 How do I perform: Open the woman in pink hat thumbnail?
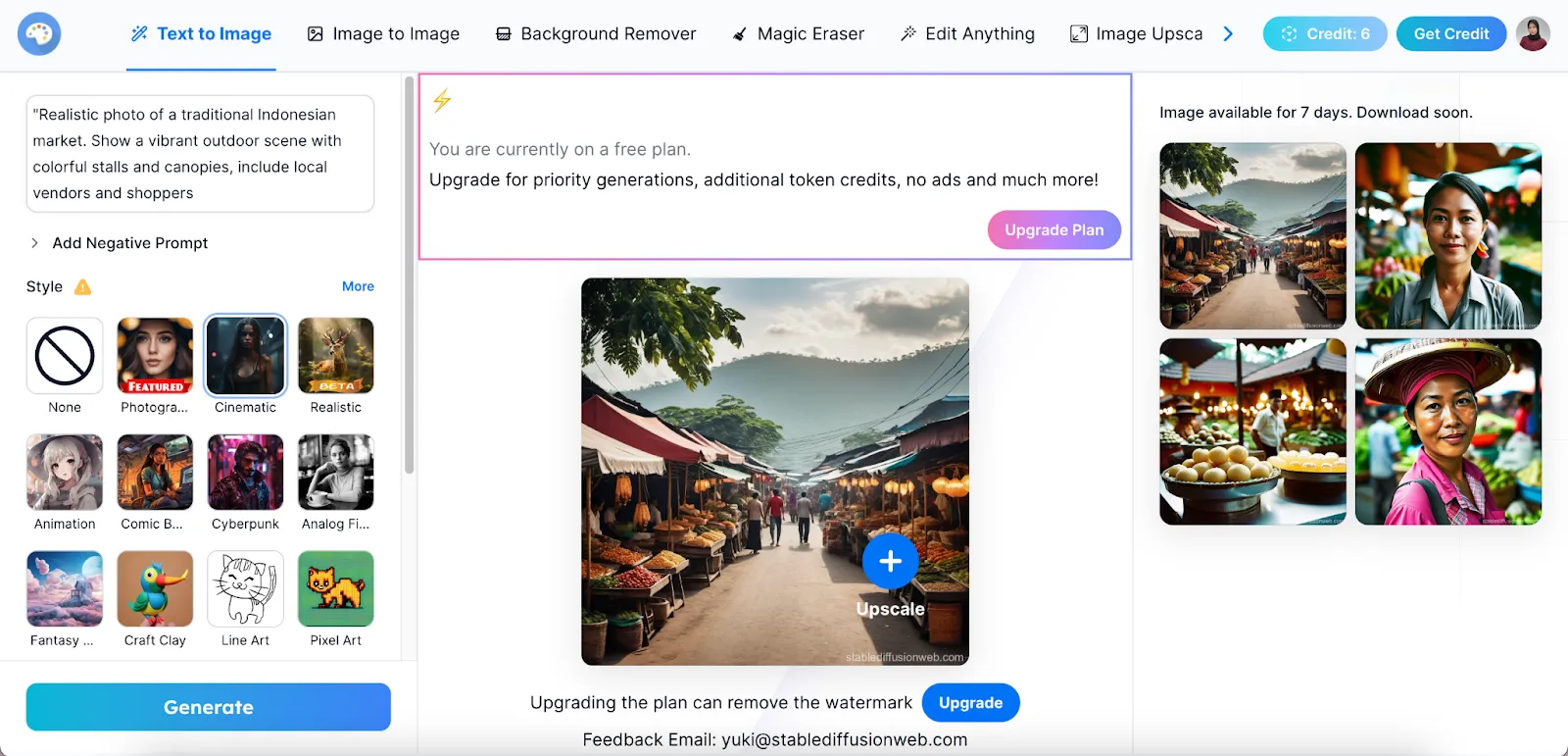click(1447, 432)
